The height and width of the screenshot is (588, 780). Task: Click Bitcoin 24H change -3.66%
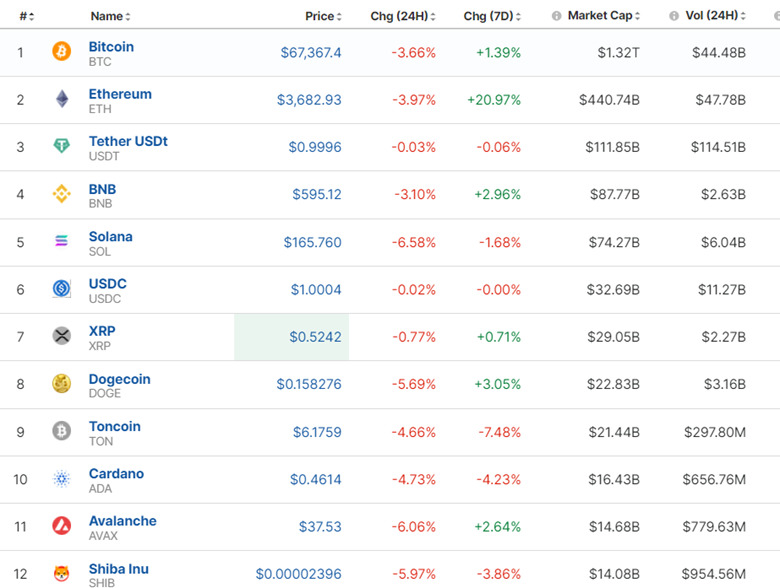[x=413, y=53]
